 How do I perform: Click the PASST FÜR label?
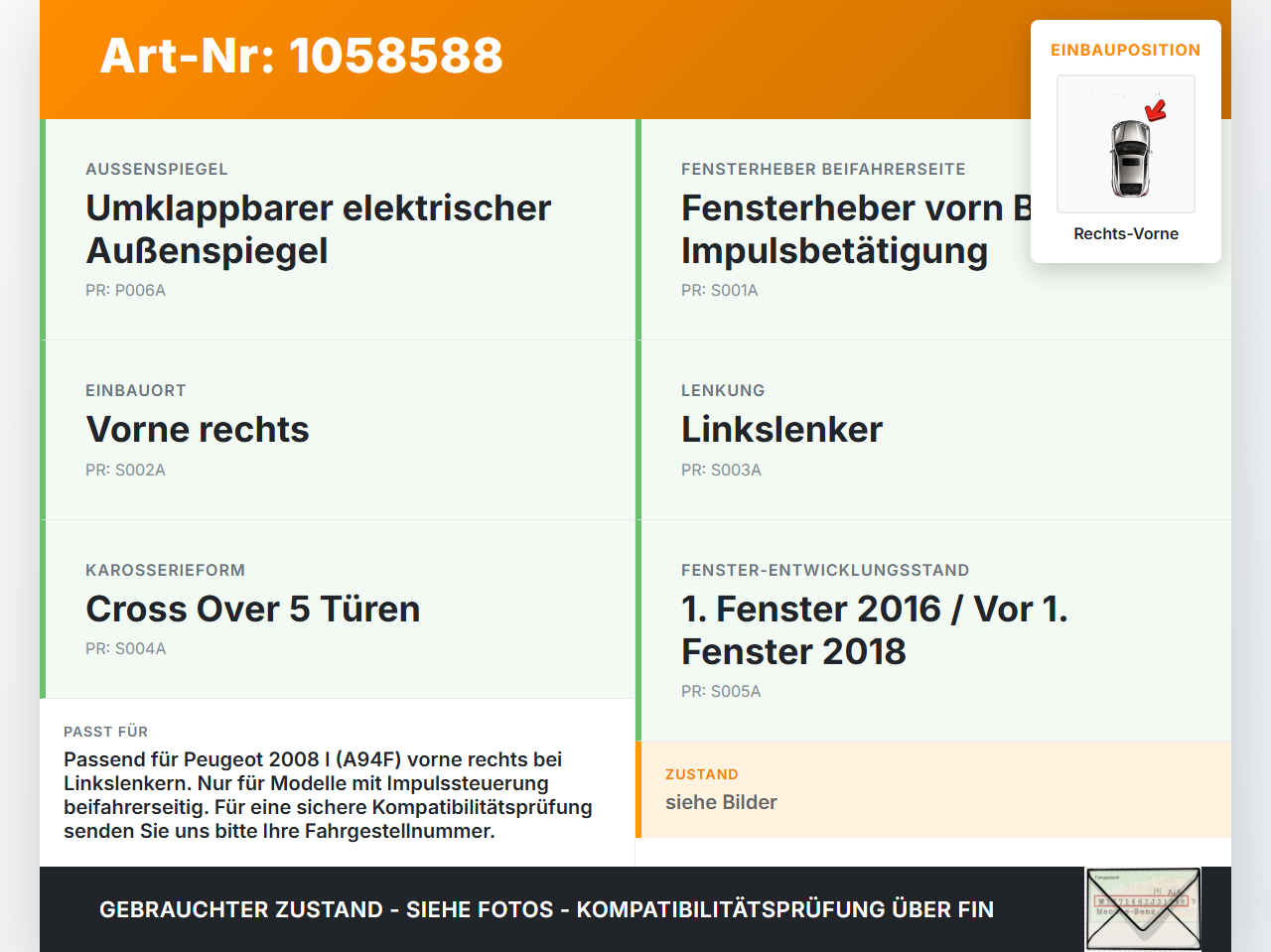pyautogui.click(x=105, y=732)
